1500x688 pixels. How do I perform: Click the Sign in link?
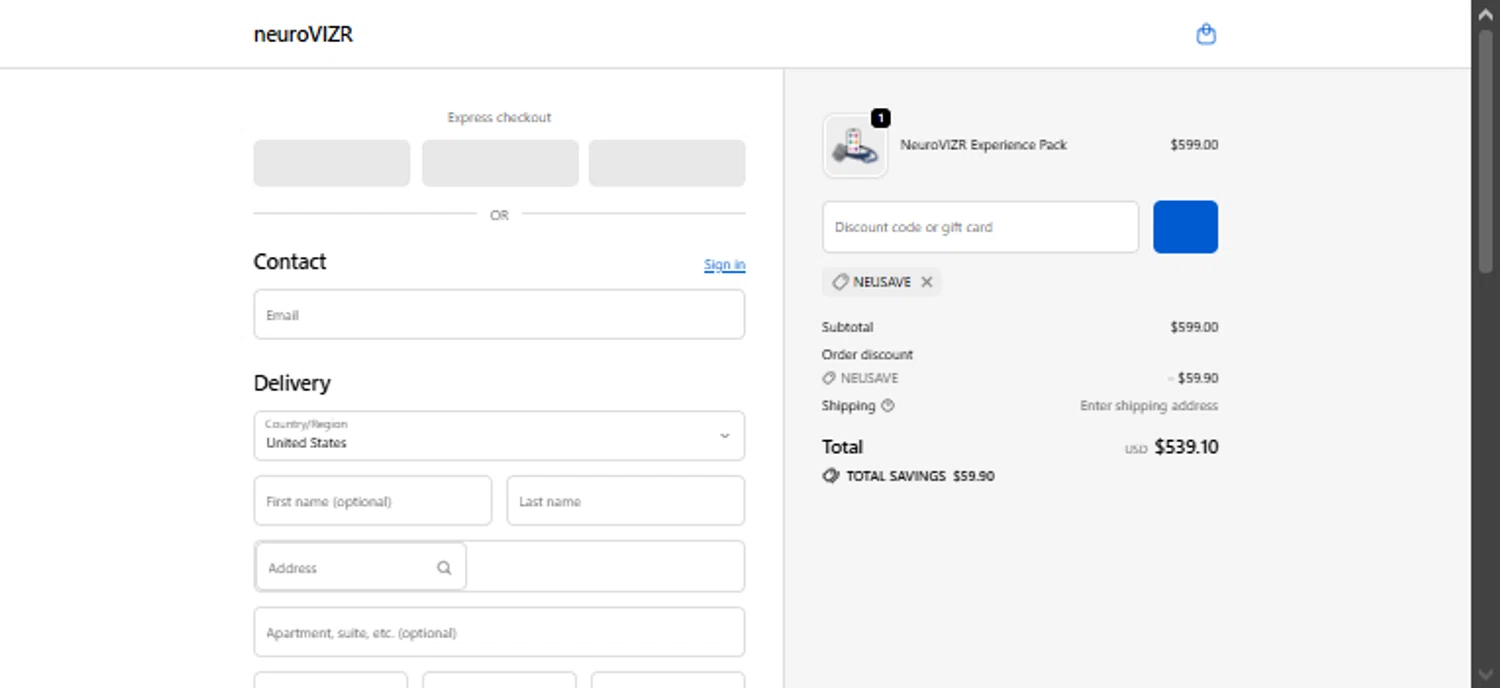pyautogui.click(x=724, y=265)
